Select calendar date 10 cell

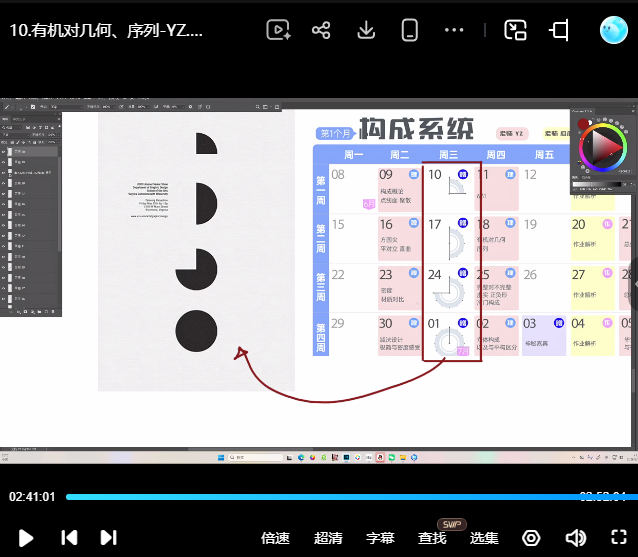449,188
